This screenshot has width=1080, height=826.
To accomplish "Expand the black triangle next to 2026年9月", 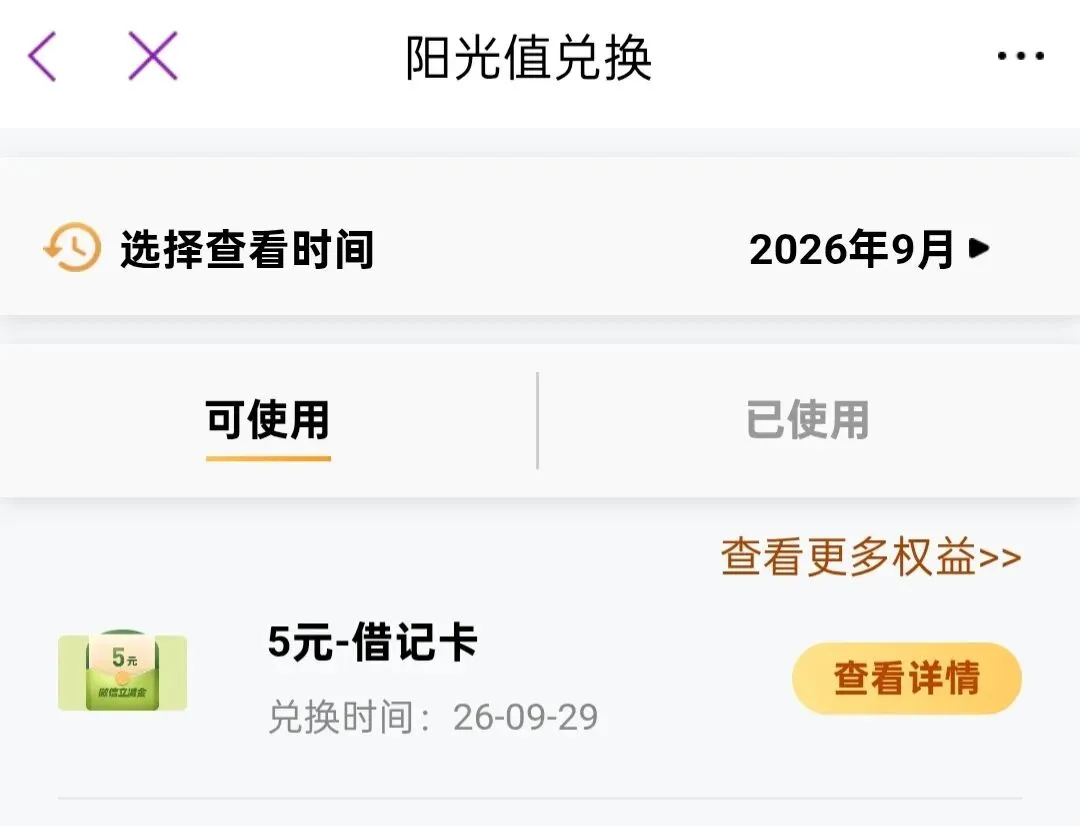I will coord(979,248).
